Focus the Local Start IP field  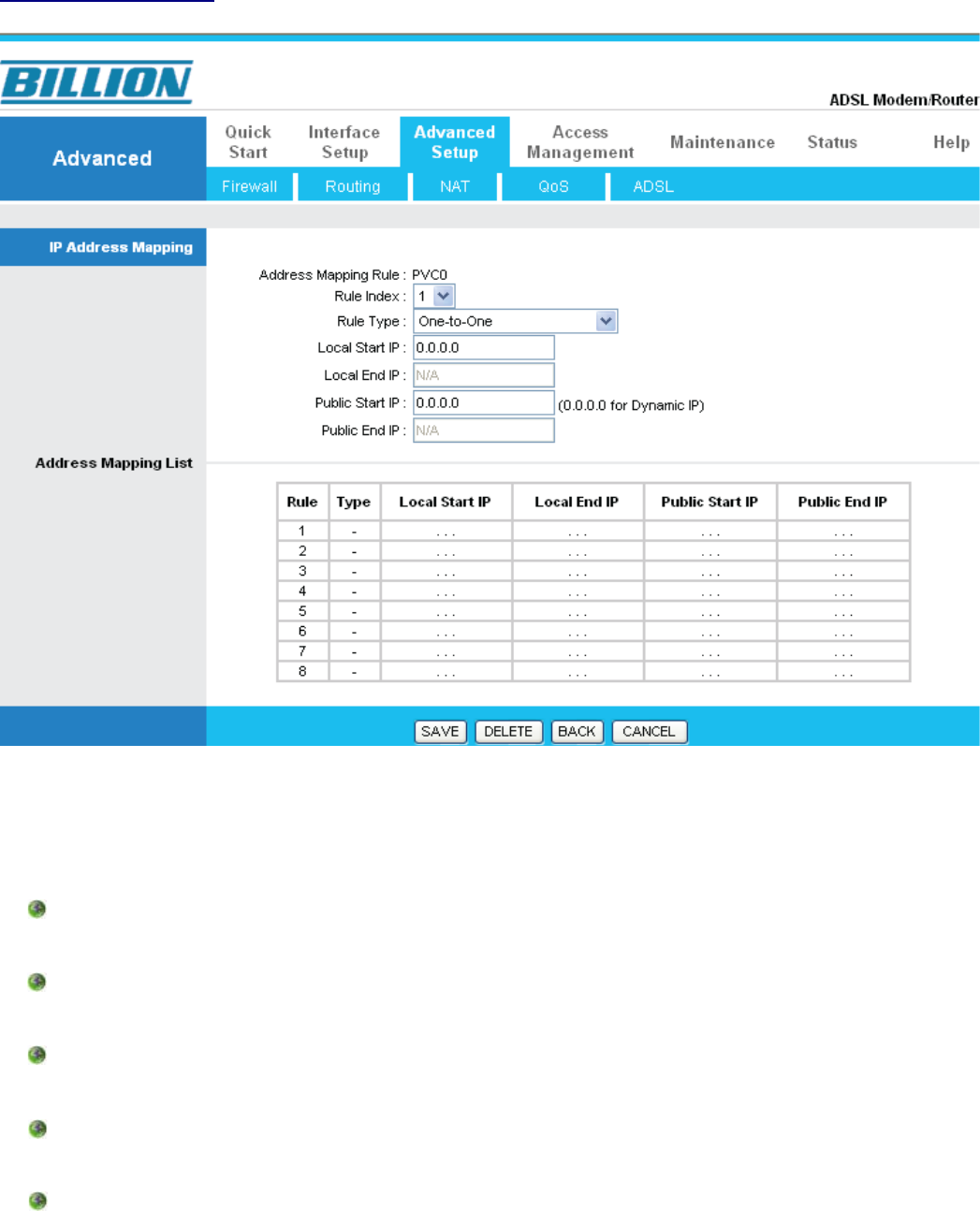pos(484,347)
